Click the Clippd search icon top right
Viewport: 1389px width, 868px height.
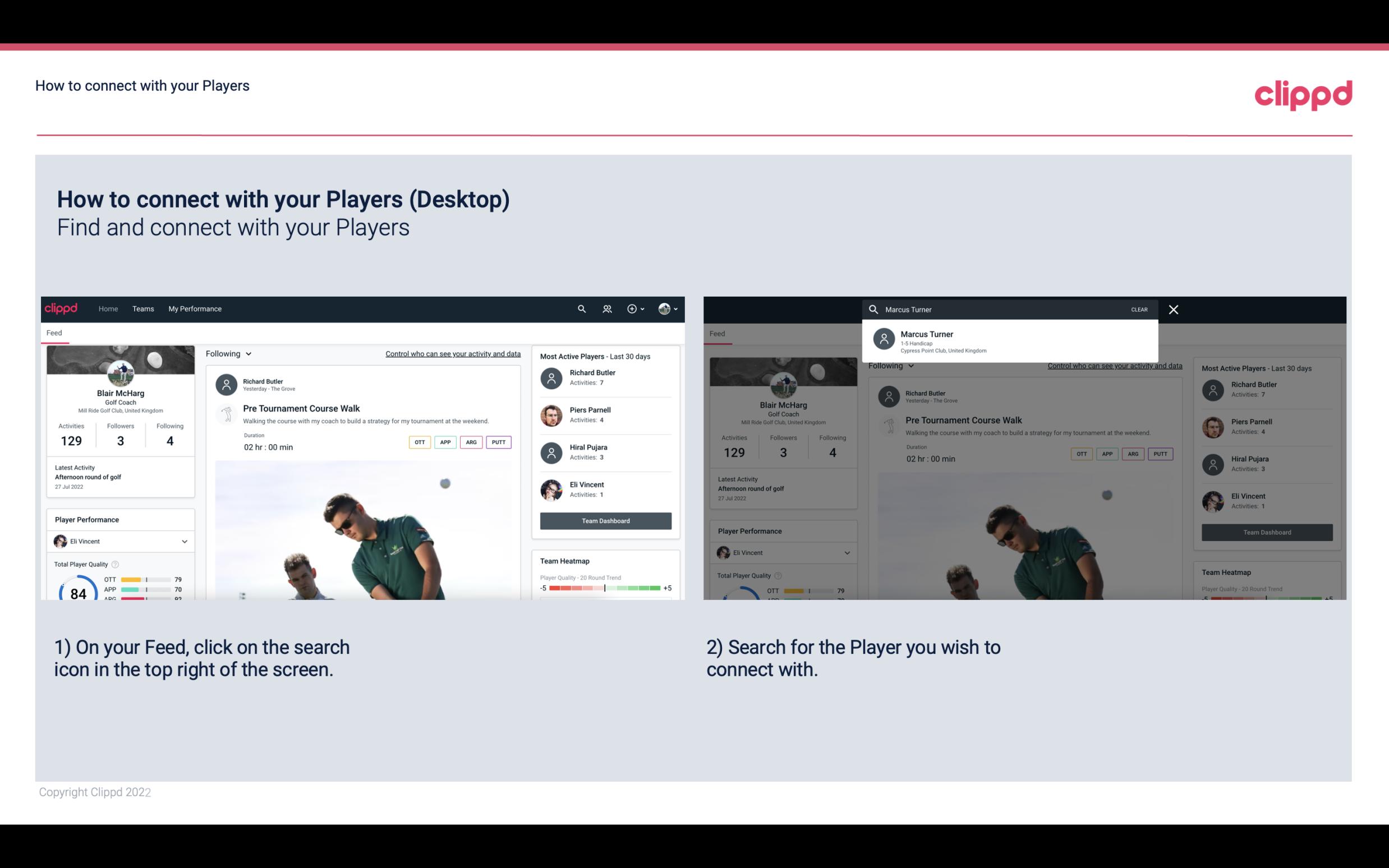[580, 309]
